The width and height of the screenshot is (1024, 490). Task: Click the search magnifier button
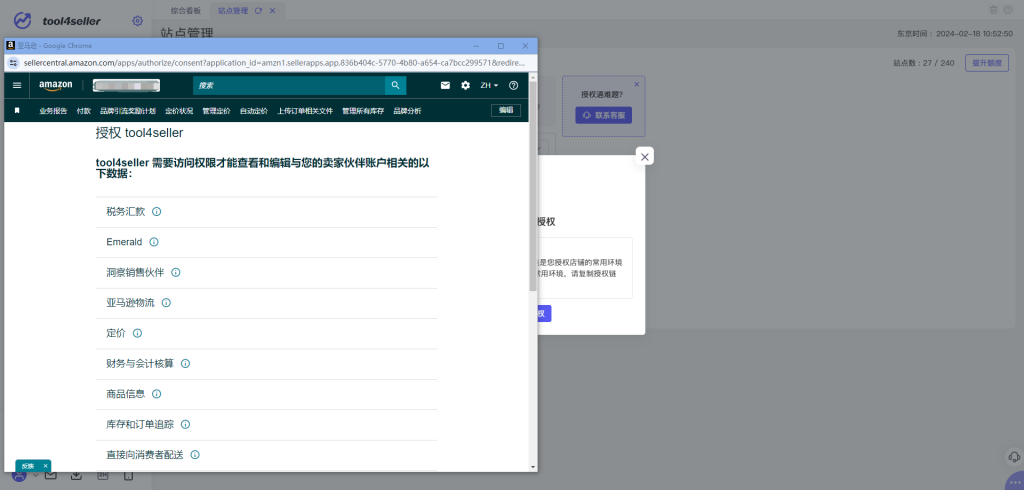click(395, 86)
